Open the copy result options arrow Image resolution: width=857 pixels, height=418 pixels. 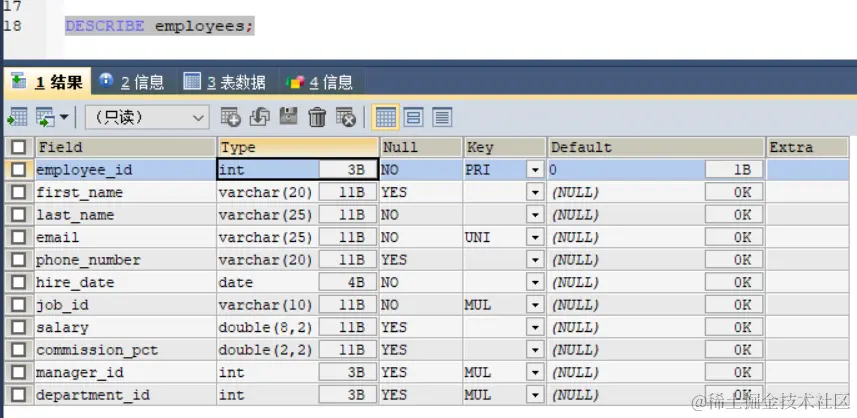coord(64,117)
